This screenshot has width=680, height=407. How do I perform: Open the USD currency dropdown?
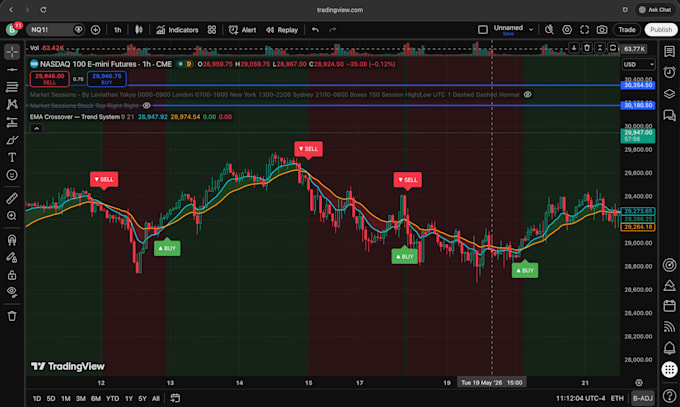[x=638, y=65]
